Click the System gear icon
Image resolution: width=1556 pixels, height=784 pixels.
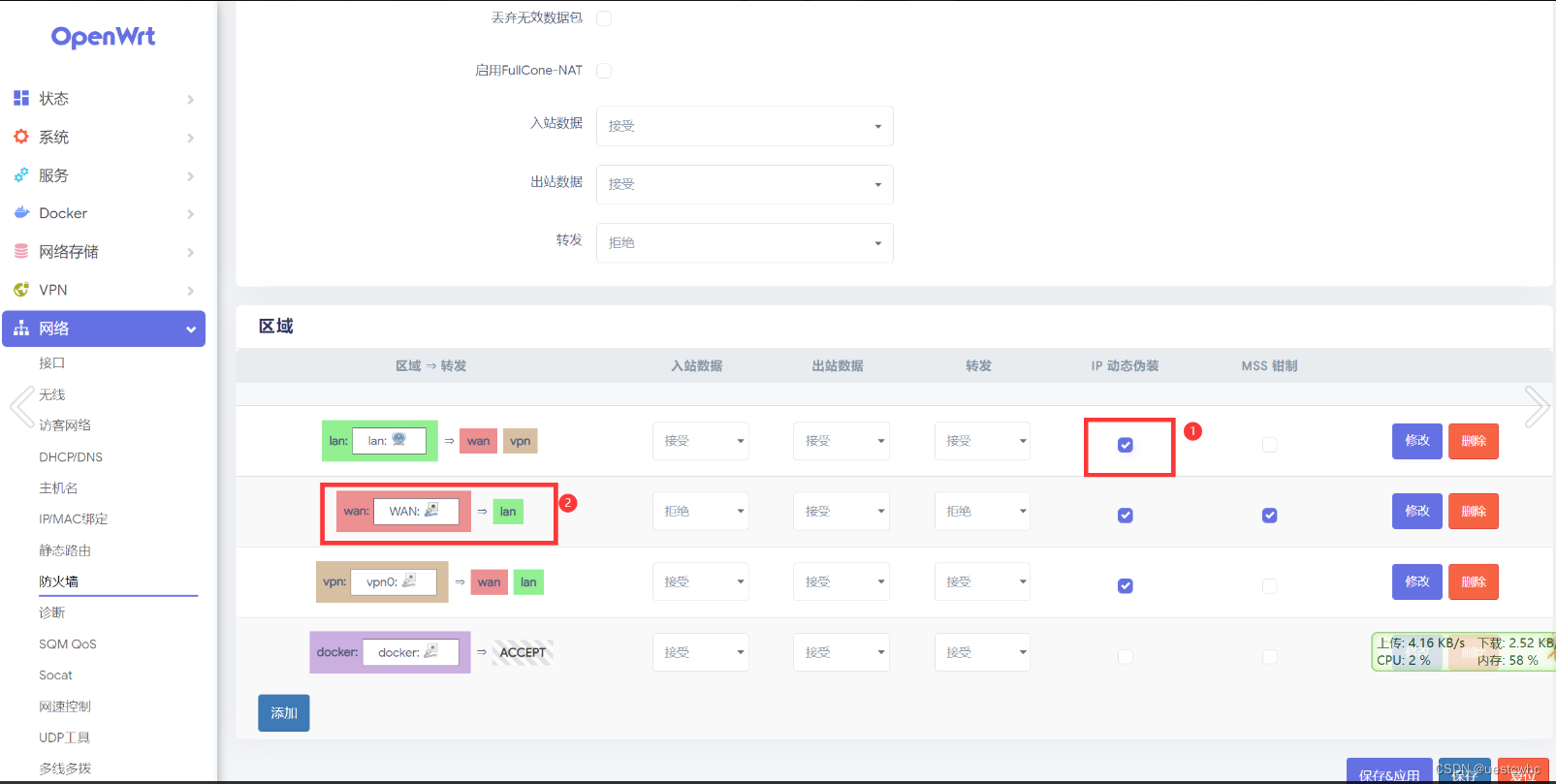21,137
